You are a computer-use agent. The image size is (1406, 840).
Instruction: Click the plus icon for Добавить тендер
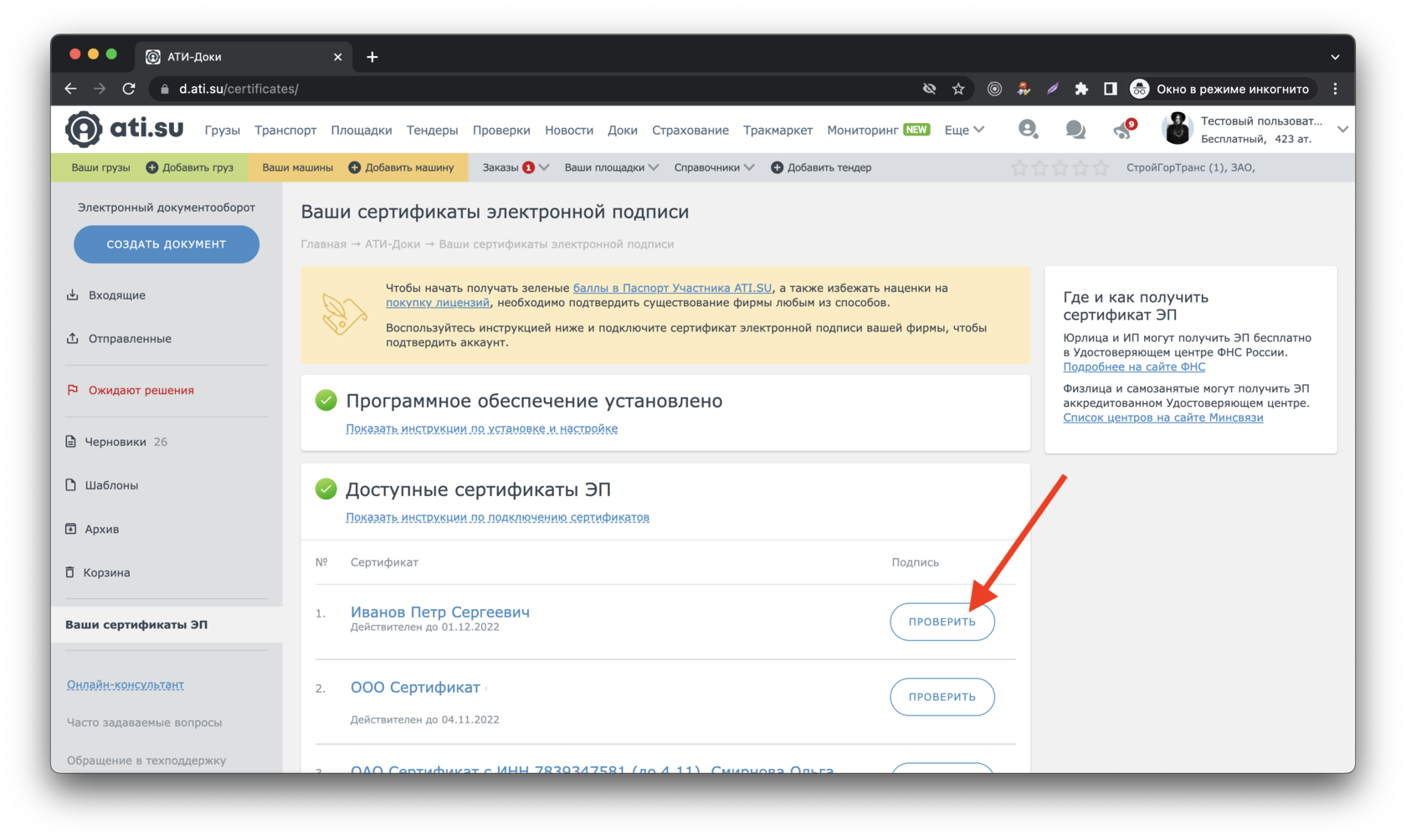[x=777, y=167]
